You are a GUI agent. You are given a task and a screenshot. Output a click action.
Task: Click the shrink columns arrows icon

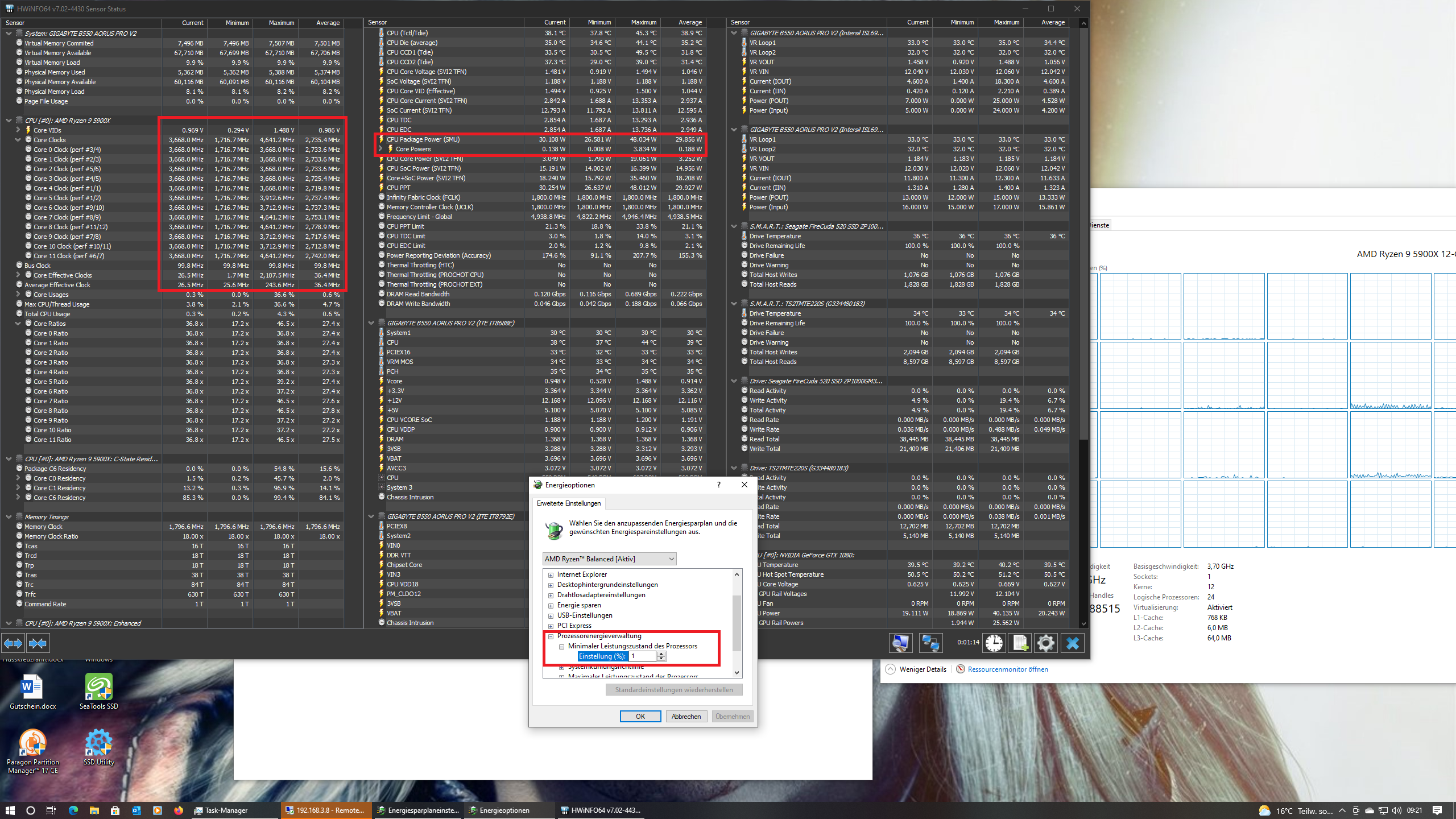coord(38,643)
